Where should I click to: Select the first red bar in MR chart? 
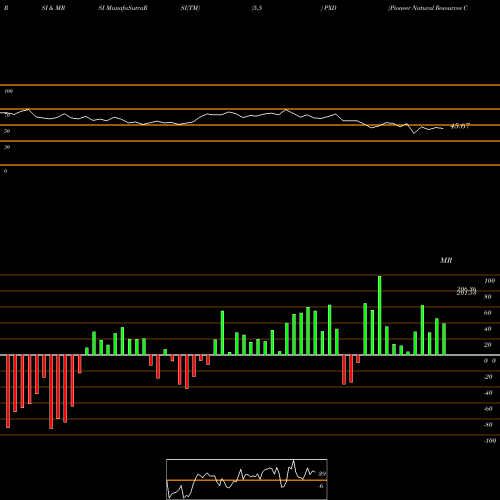8,391
